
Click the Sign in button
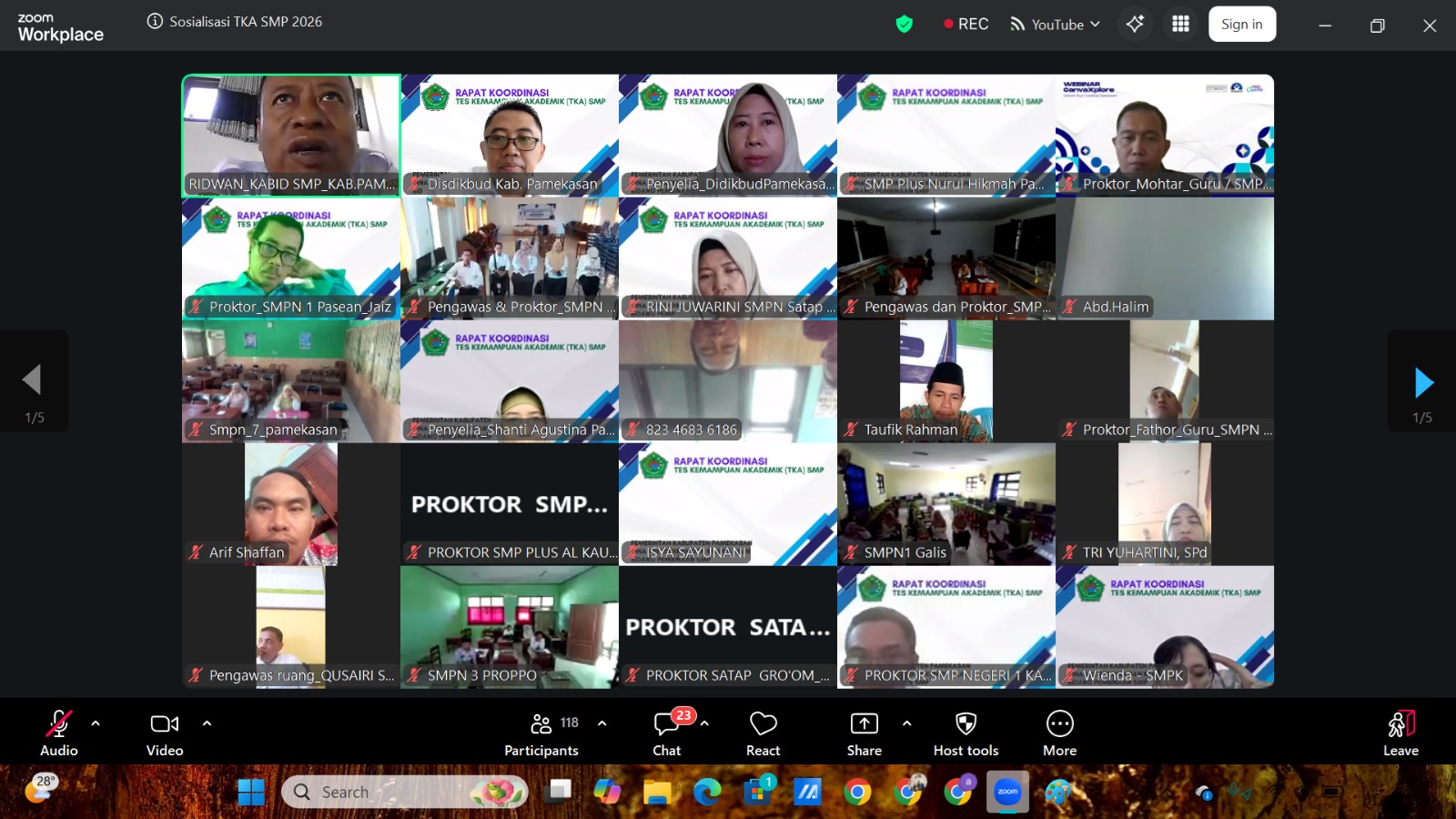1242,25
